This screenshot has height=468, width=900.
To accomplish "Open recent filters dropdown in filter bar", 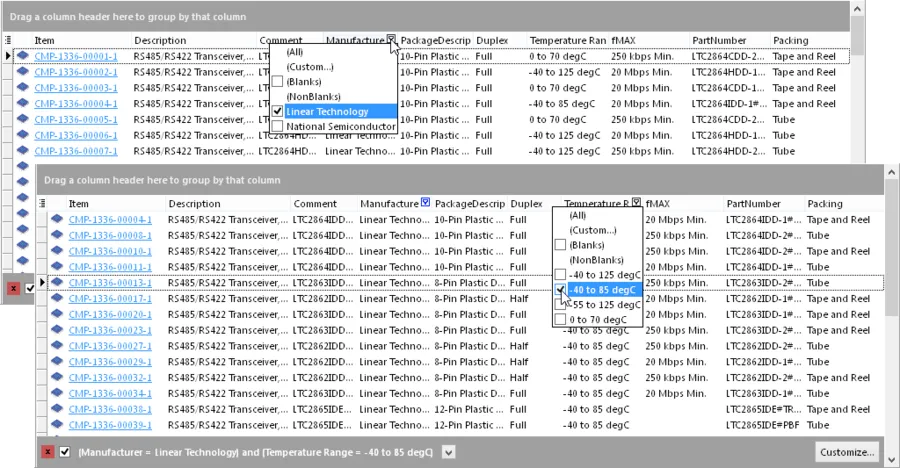I will point(449,452).
